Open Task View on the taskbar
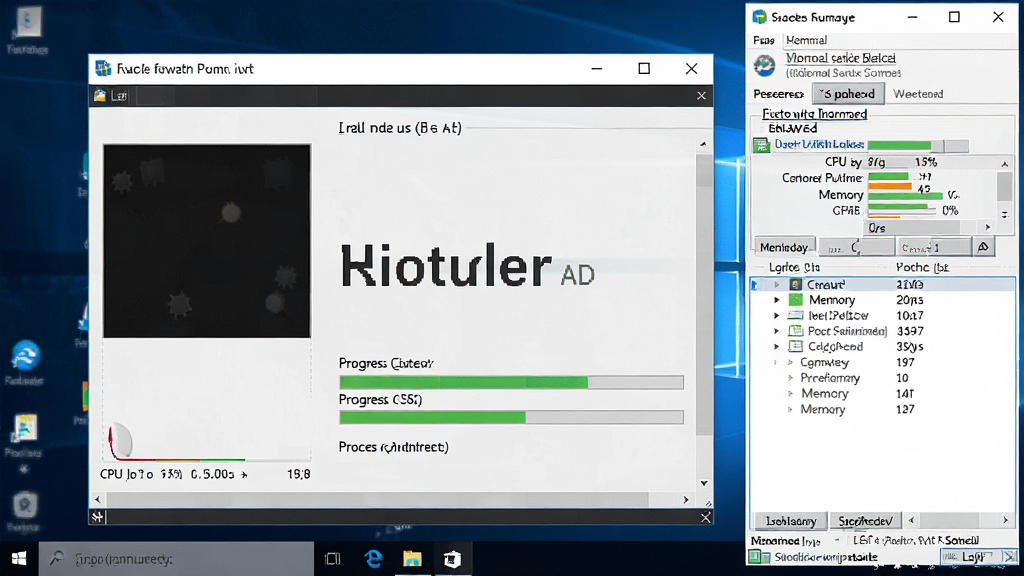This screenshot has height=576, width=1024. tap(332, 559)
